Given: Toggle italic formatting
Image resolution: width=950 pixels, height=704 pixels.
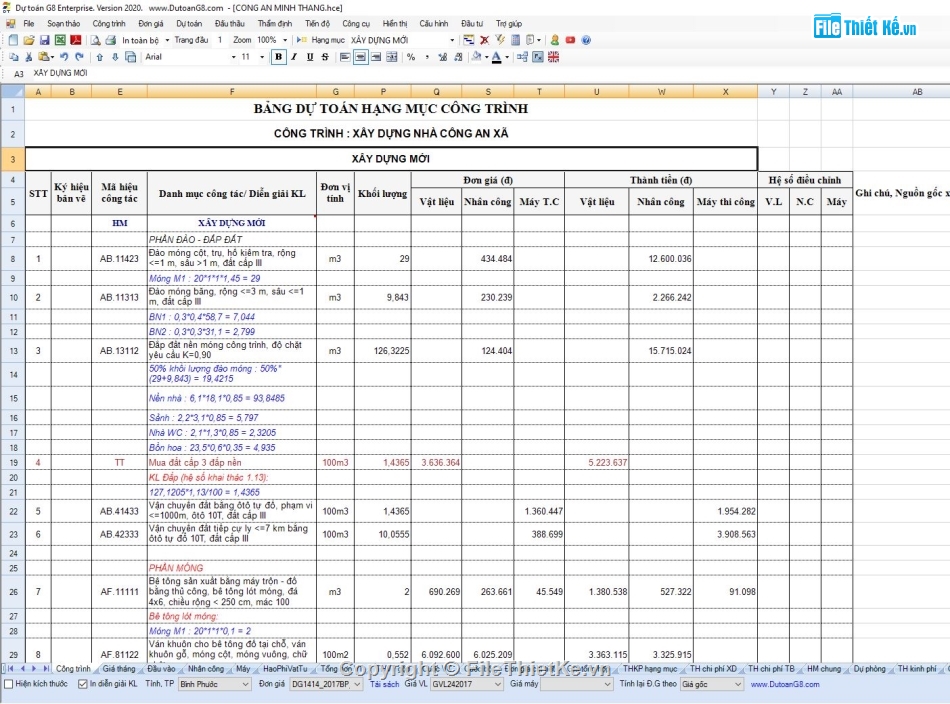Looking at the screenshot, I should click(x=294, y=57).
